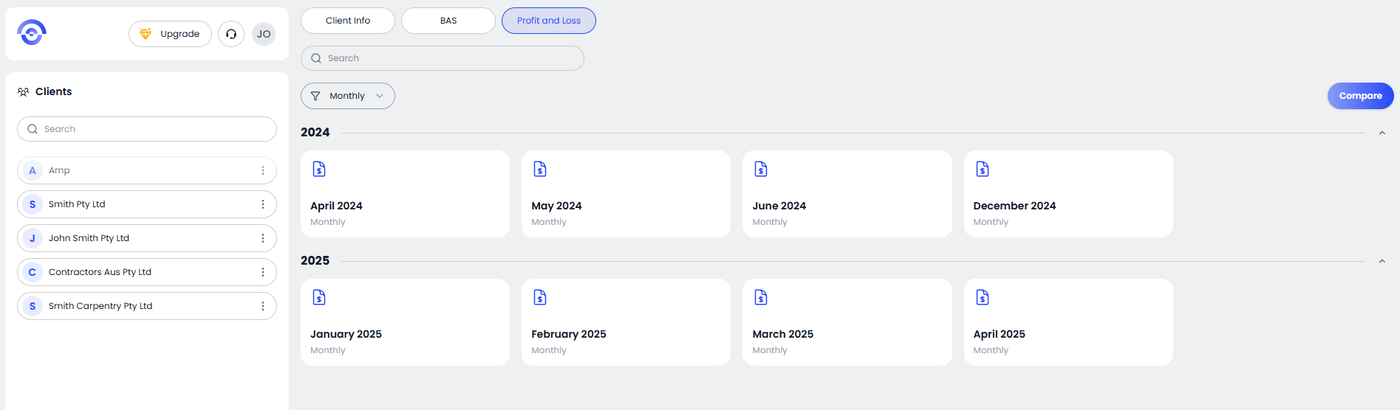The height and width of the screenshot is (410, 1400).
Task: Collapse the 2025 section chevron
Action: [1382, 261]
